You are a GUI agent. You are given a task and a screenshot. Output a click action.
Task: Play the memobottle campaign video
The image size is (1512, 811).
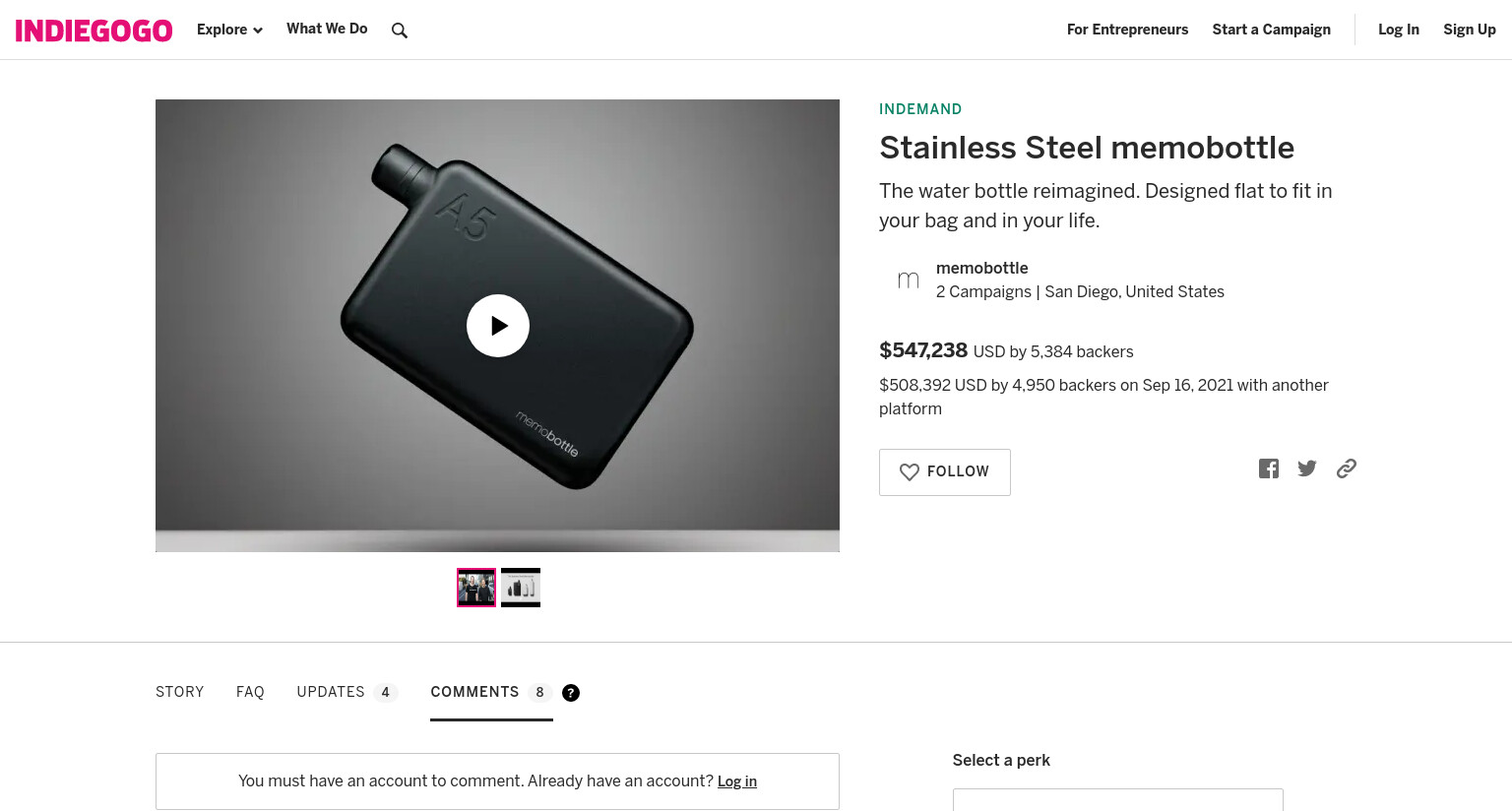tap(498, 326)
